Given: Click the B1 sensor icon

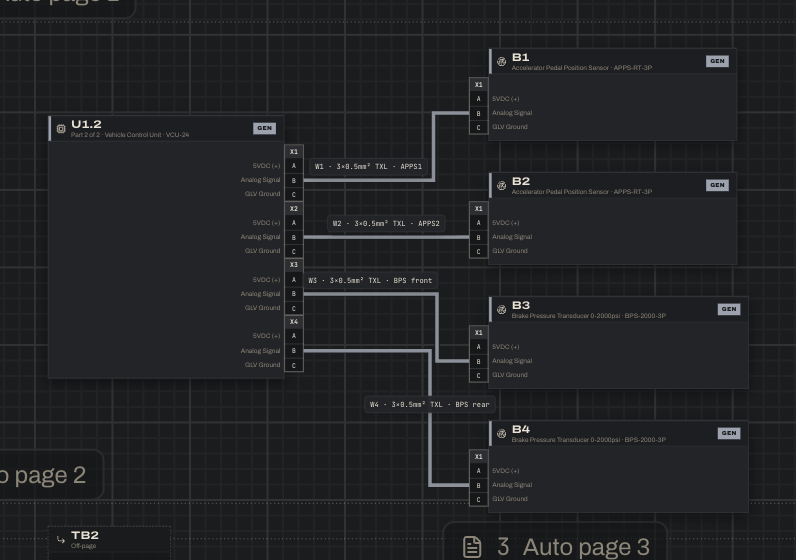Looking at the screenshot, I should pyautogui.click(x=502, y=61).
